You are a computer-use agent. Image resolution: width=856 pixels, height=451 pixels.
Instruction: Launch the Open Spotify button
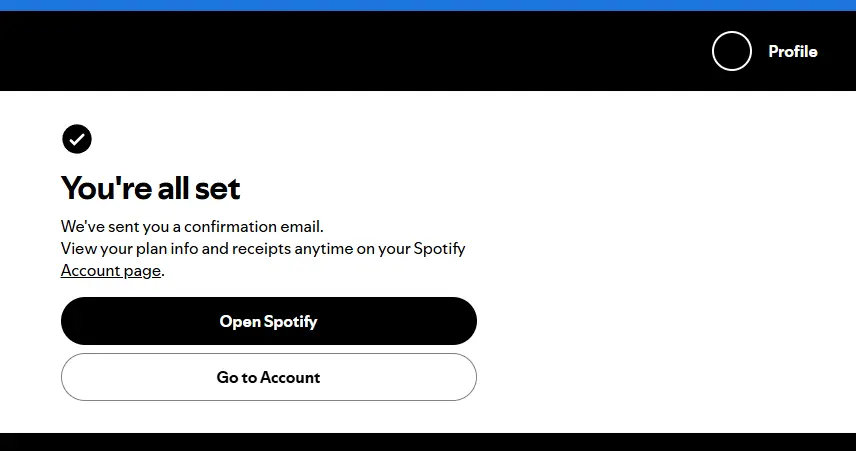[x=269, y=321]
